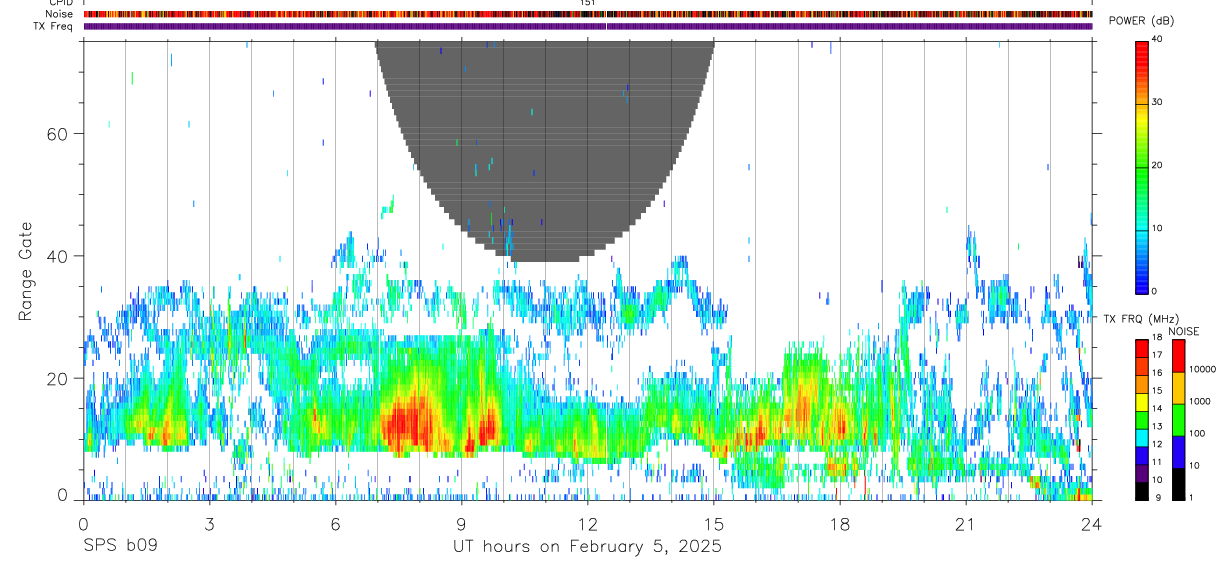Image resolution: width=1228 pixels, height=567 pixels.
Task: Click the range gate tick label 60
Action: (x=57, y=134)
